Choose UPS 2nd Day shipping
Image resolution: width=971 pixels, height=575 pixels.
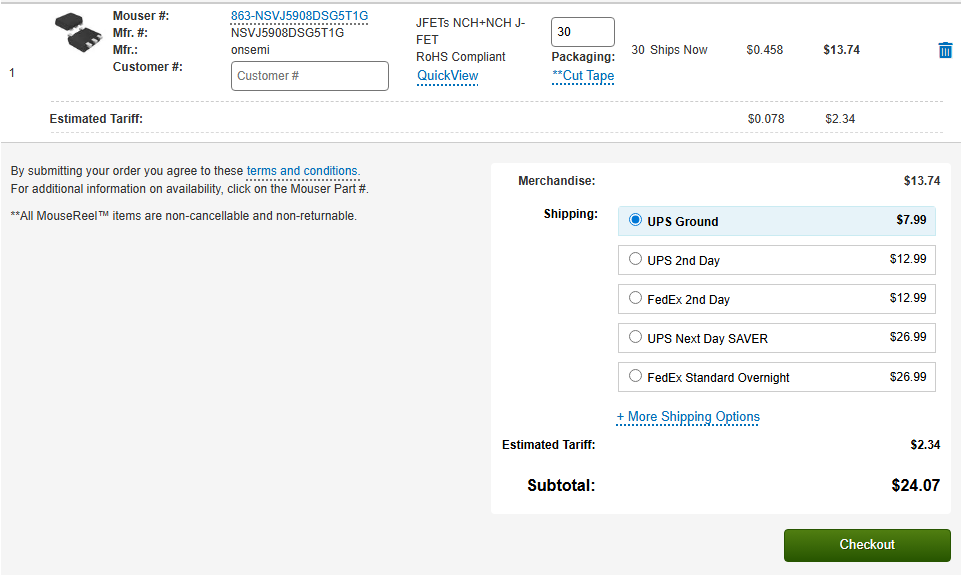pos(635,259)
